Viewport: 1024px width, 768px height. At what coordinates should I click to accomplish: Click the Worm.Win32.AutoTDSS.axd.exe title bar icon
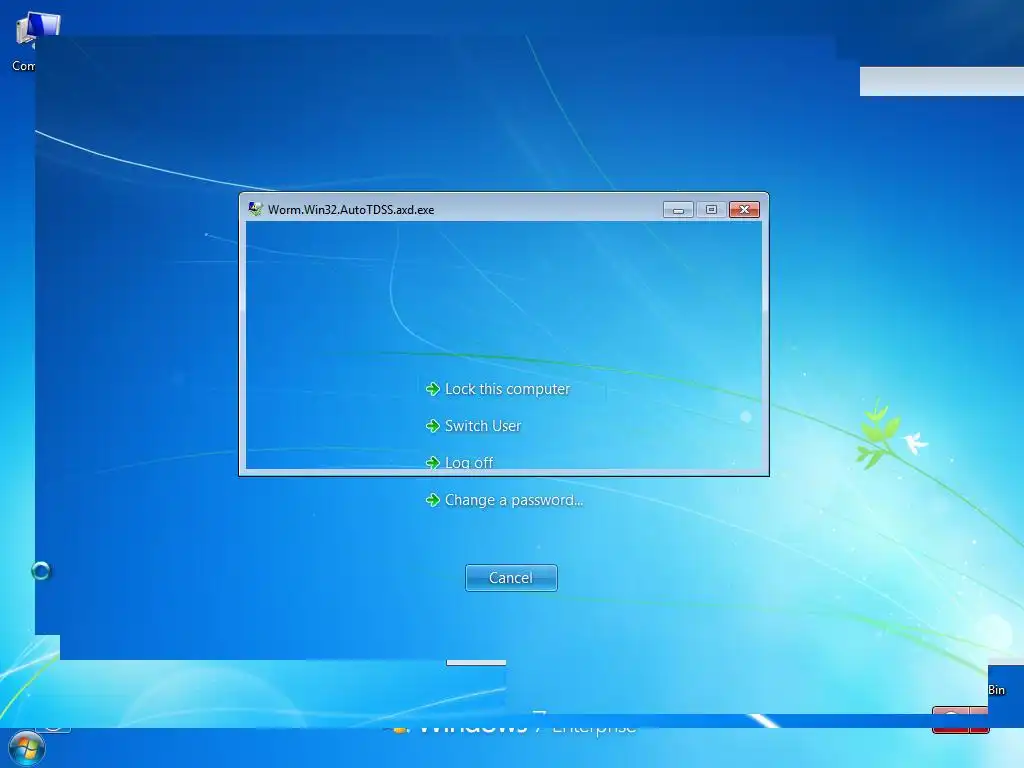[x=255, y=209]
